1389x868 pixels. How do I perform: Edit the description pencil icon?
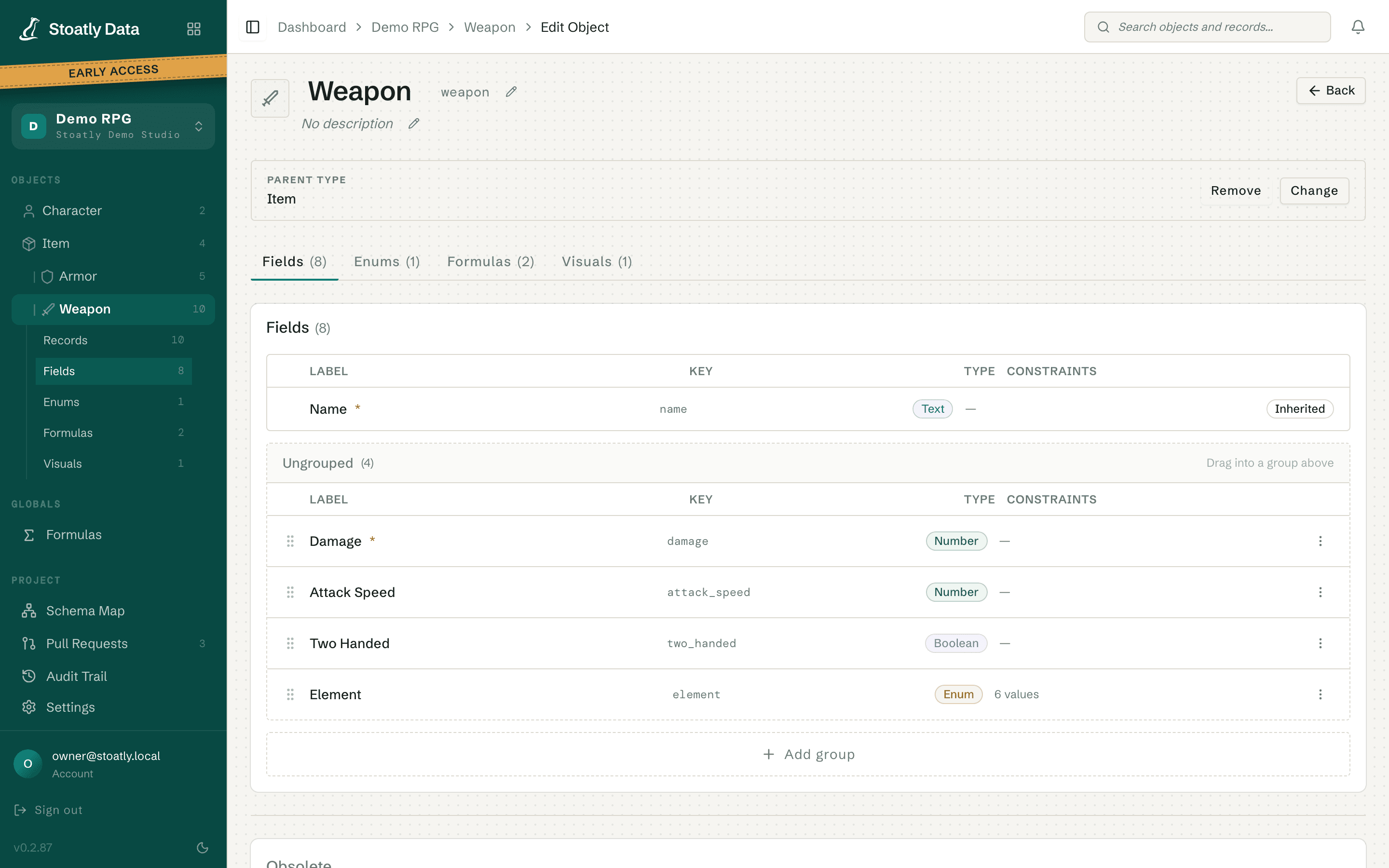click(413, 123)
